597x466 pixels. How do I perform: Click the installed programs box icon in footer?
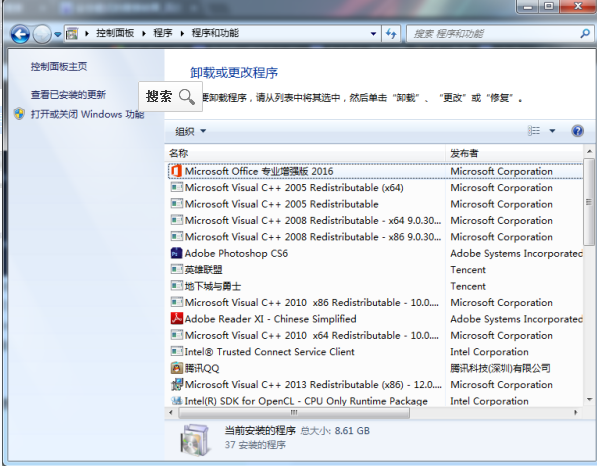click(195, 440)
